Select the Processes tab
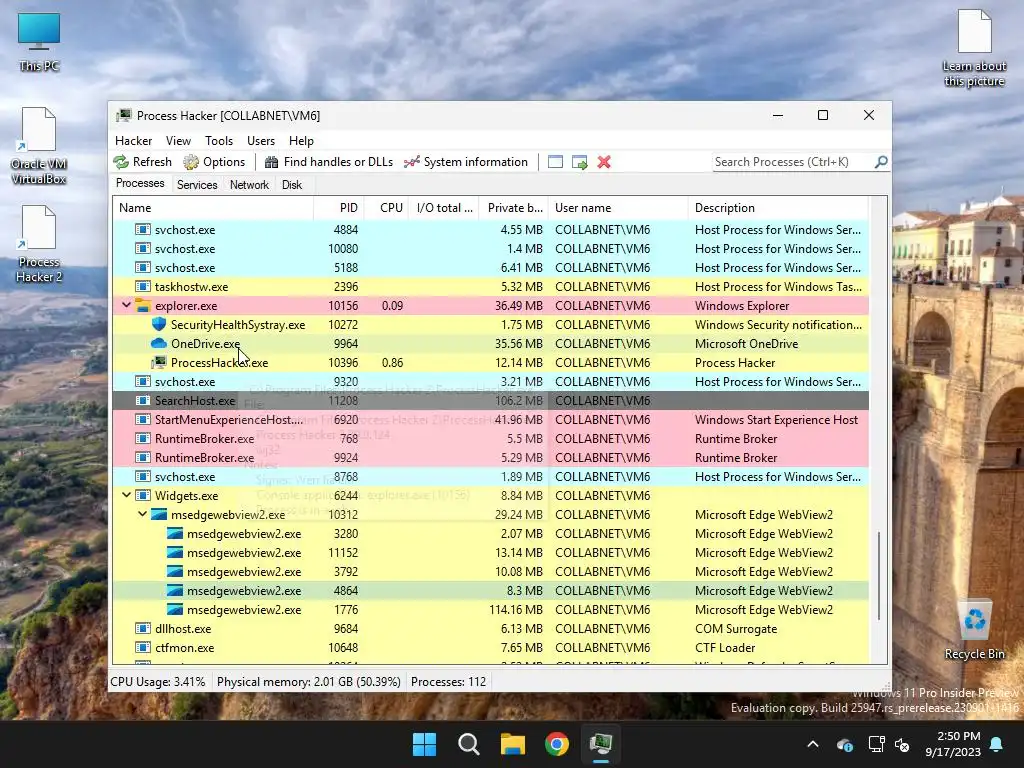 coord(140,184)
